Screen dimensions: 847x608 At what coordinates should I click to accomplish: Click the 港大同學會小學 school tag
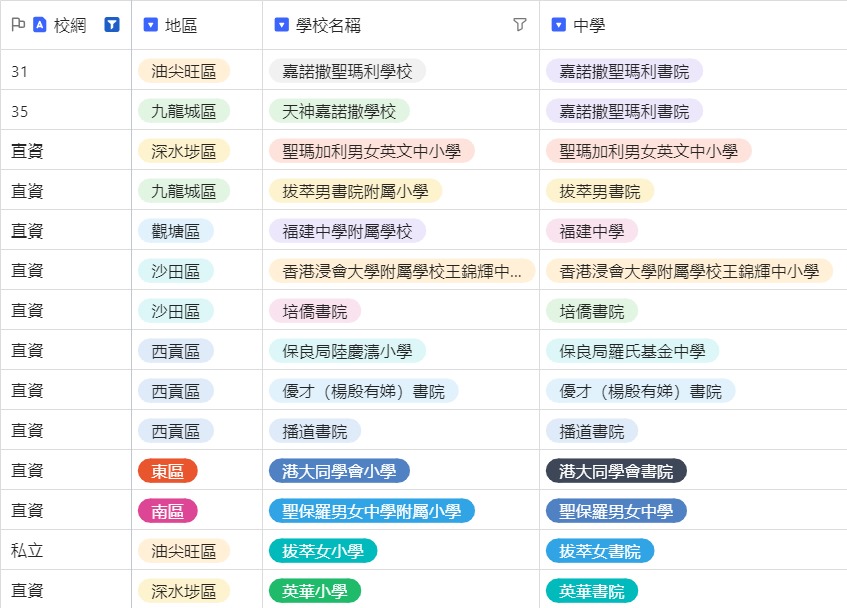click(x=339, y=471)
